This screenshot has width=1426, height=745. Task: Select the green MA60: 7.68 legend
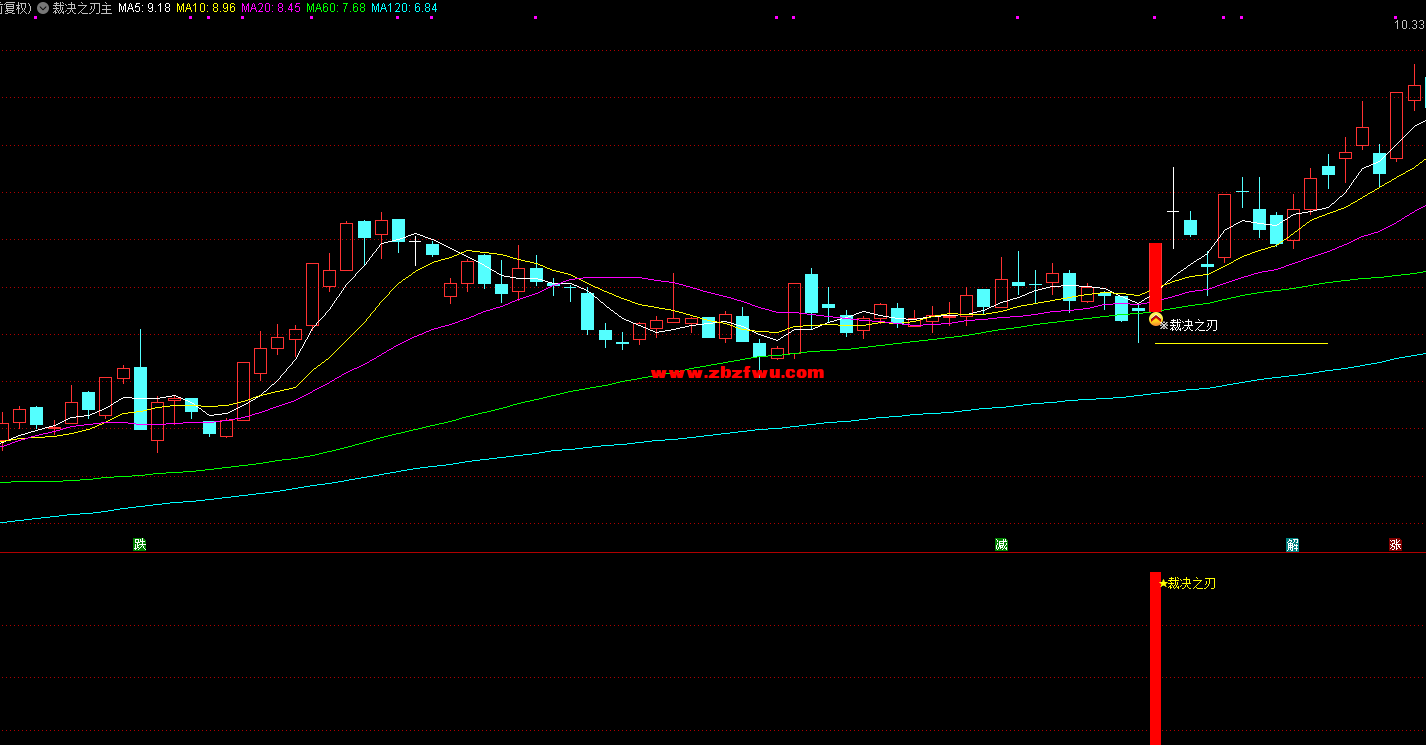point(335,7)
